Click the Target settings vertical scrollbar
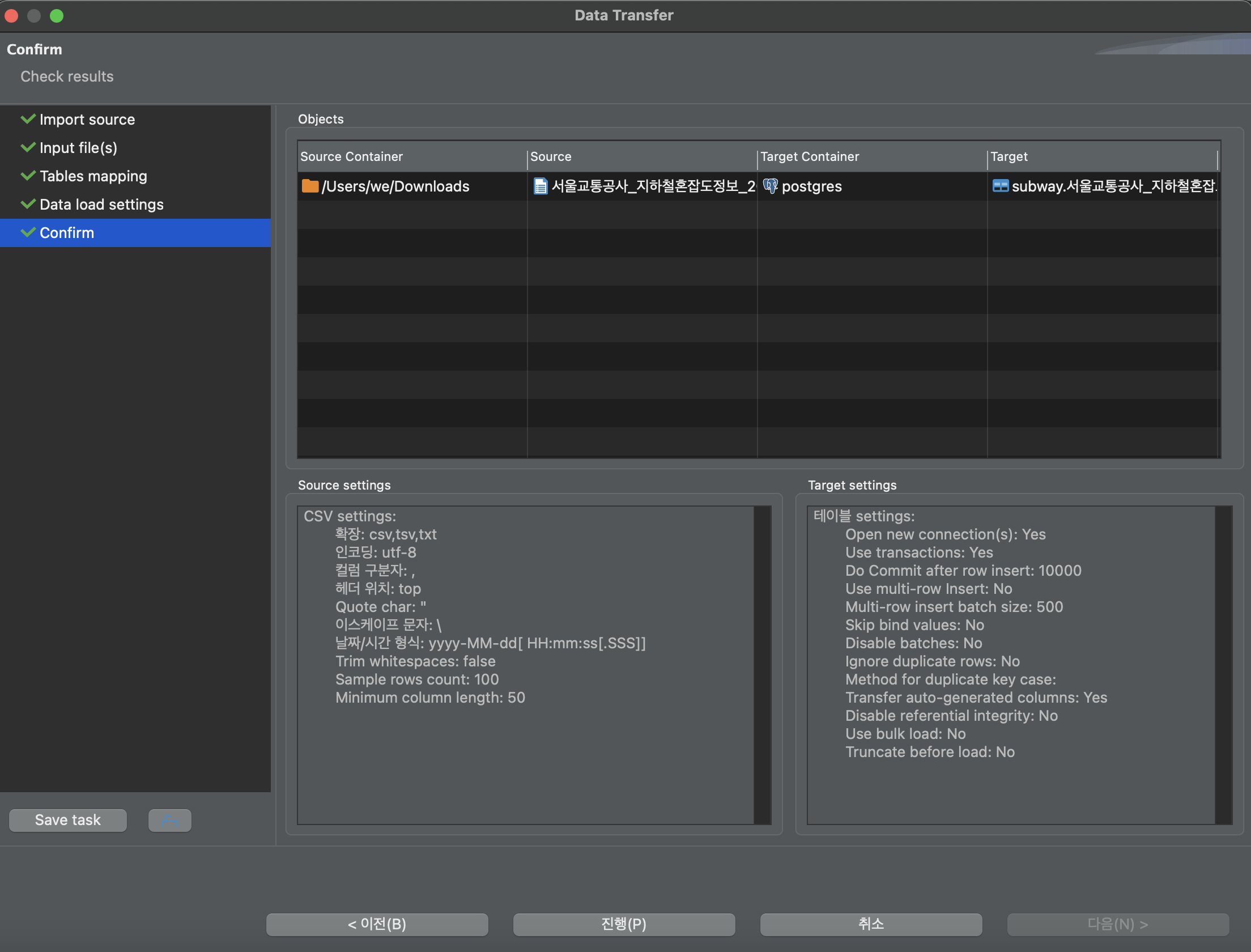Viewport: 1251px width, 952px height. click(1224, 665)
